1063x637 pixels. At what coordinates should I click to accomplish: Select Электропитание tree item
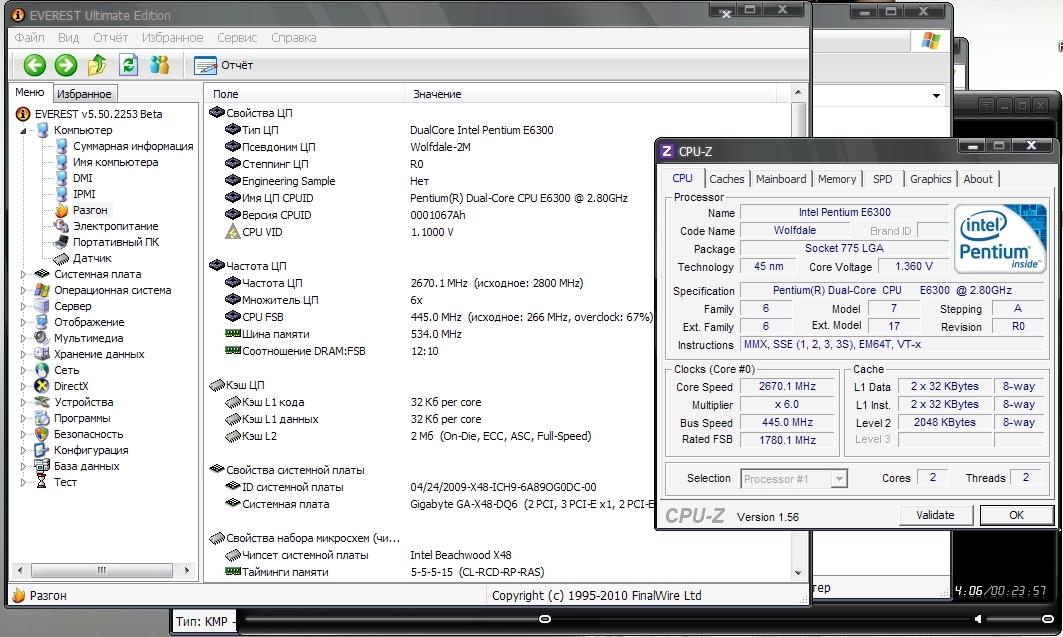[115, 226]
